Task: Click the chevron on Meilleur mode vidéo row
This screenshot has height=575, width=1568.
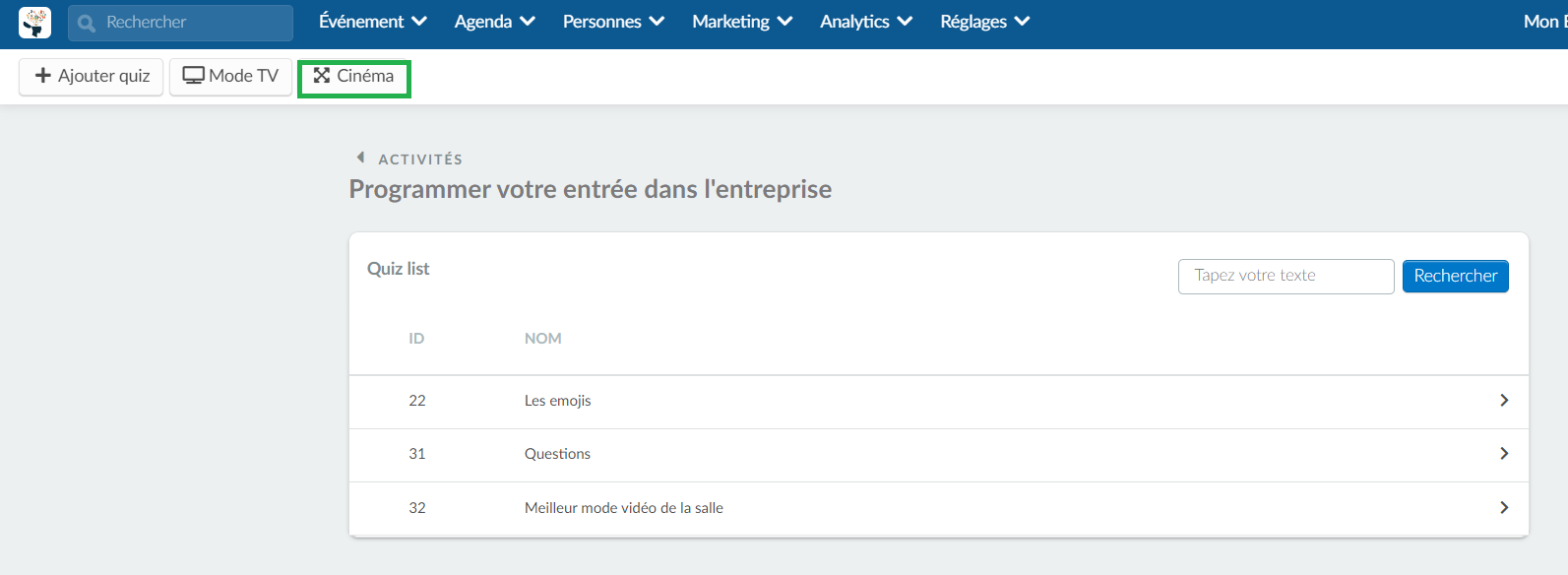Action: tap(1504, 508)
